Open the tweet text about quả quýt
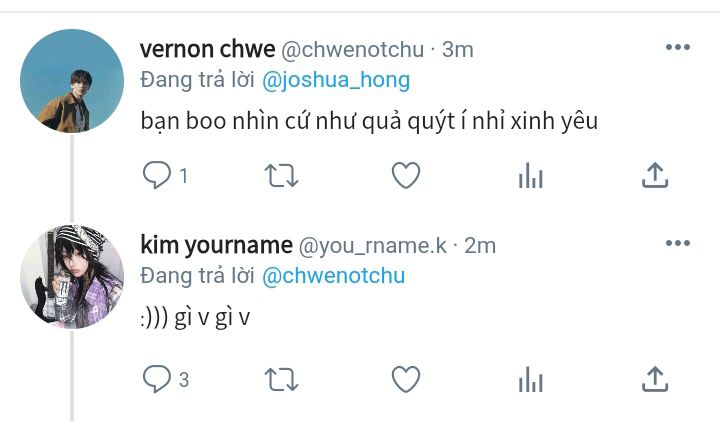This screenshot has height=421, width=720. pyautogui.click(x=369, y=121)
